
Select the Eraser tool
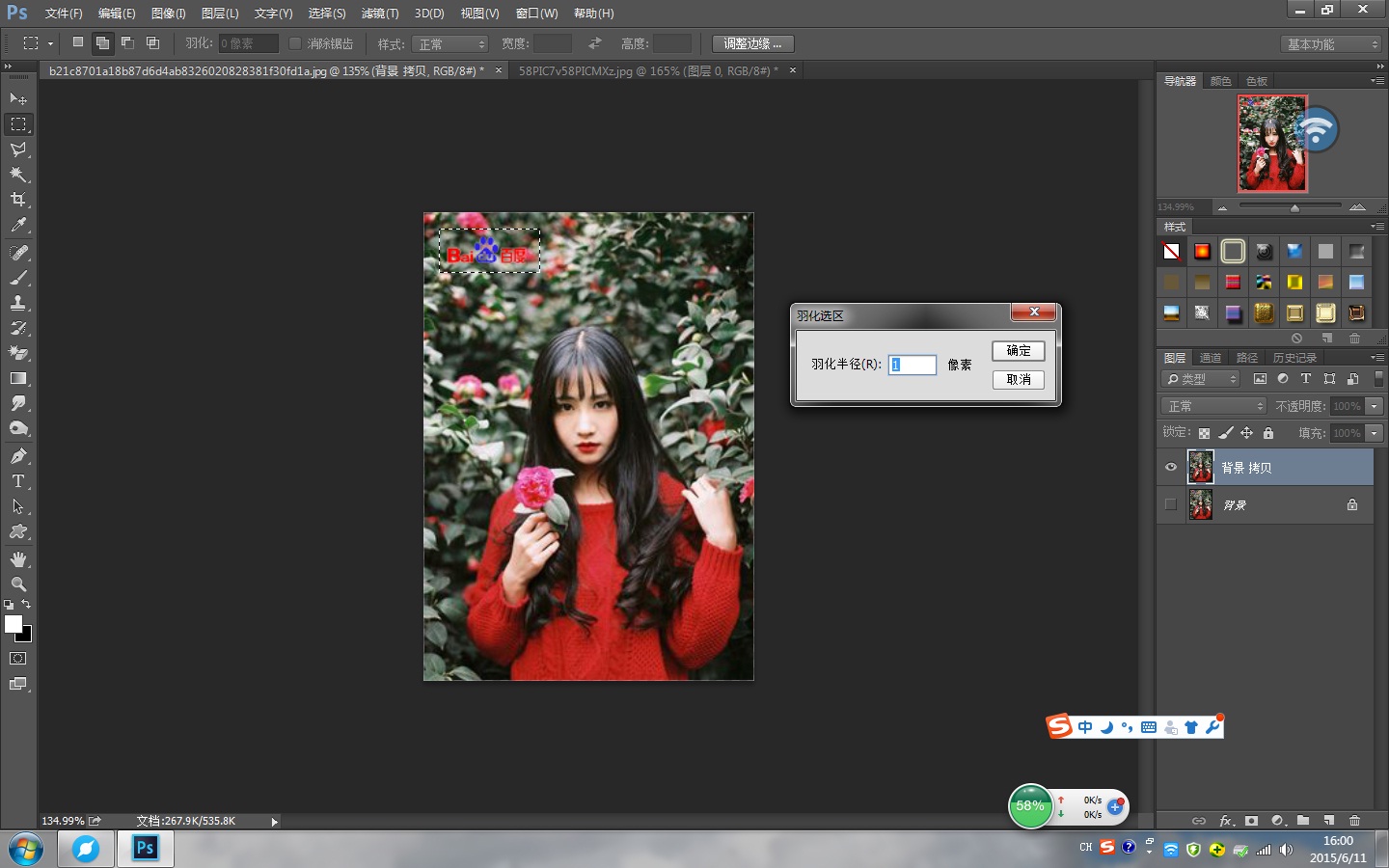tap(18, 352)
